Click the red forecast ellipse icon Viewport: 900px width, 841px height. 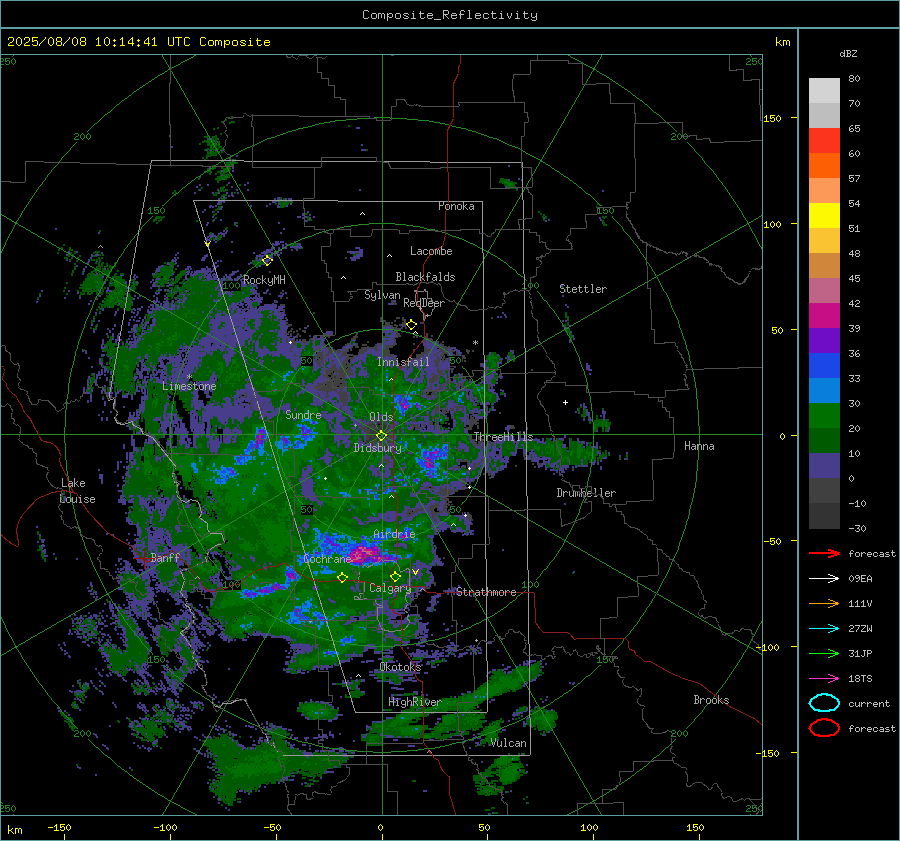coord(824,728)
